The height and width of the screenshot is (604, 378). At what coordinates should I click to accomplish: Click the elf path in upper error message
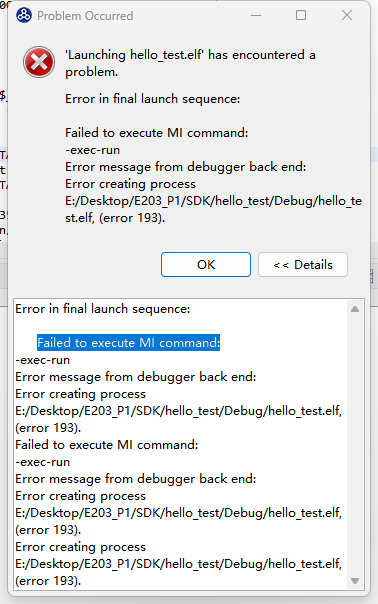213,209
